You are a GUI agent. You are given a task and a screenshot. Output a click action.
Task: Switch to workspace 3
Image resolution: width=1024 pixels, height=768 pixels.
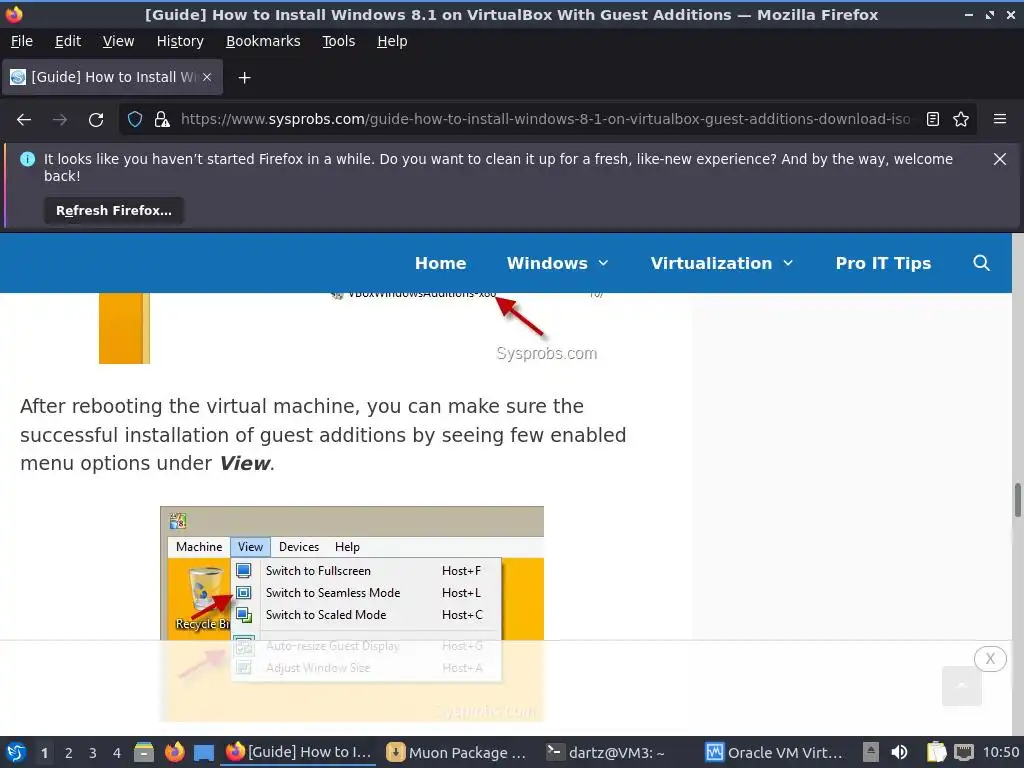pos(93,753)
